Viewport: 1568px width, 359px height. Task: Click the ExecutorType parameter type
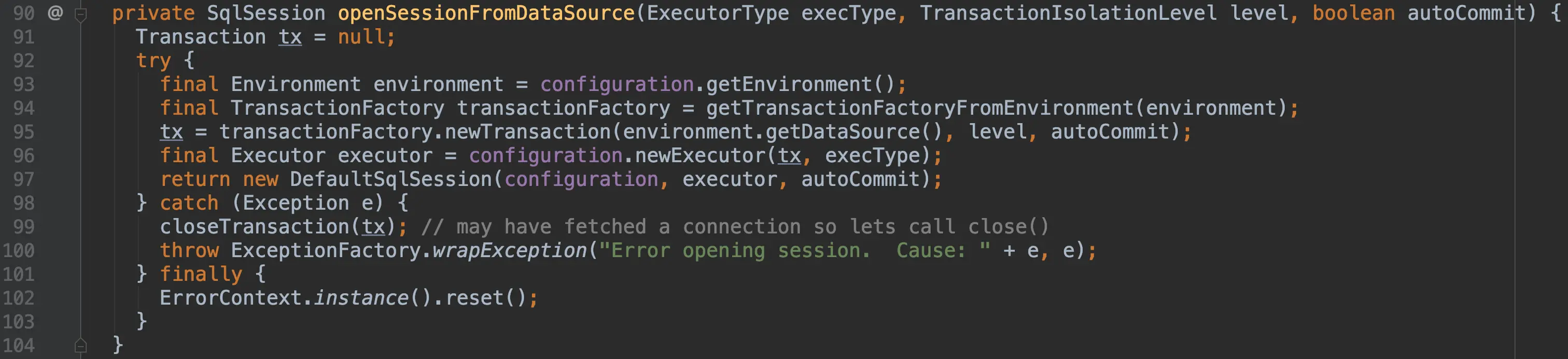tap(717, 13)
